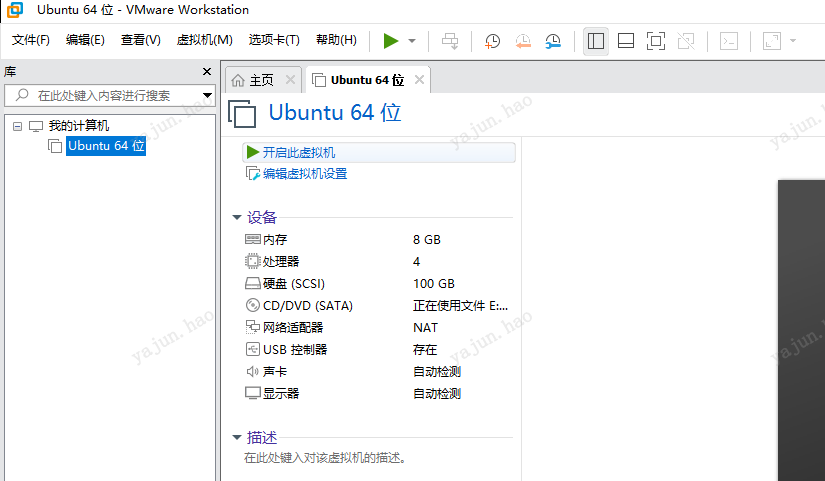Select the 内存 device row

point(378,239)
